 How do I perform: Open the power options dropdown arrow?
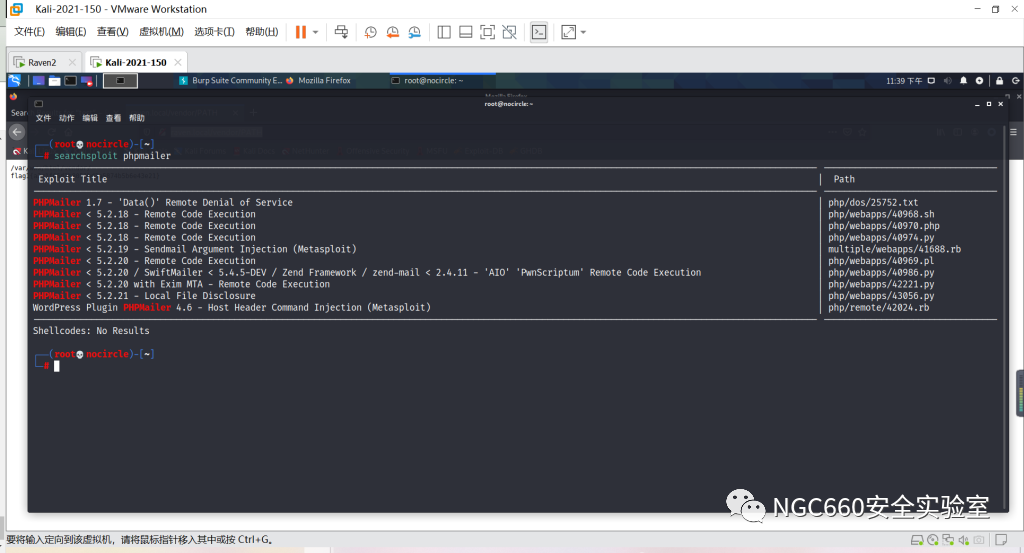[315, 32]
